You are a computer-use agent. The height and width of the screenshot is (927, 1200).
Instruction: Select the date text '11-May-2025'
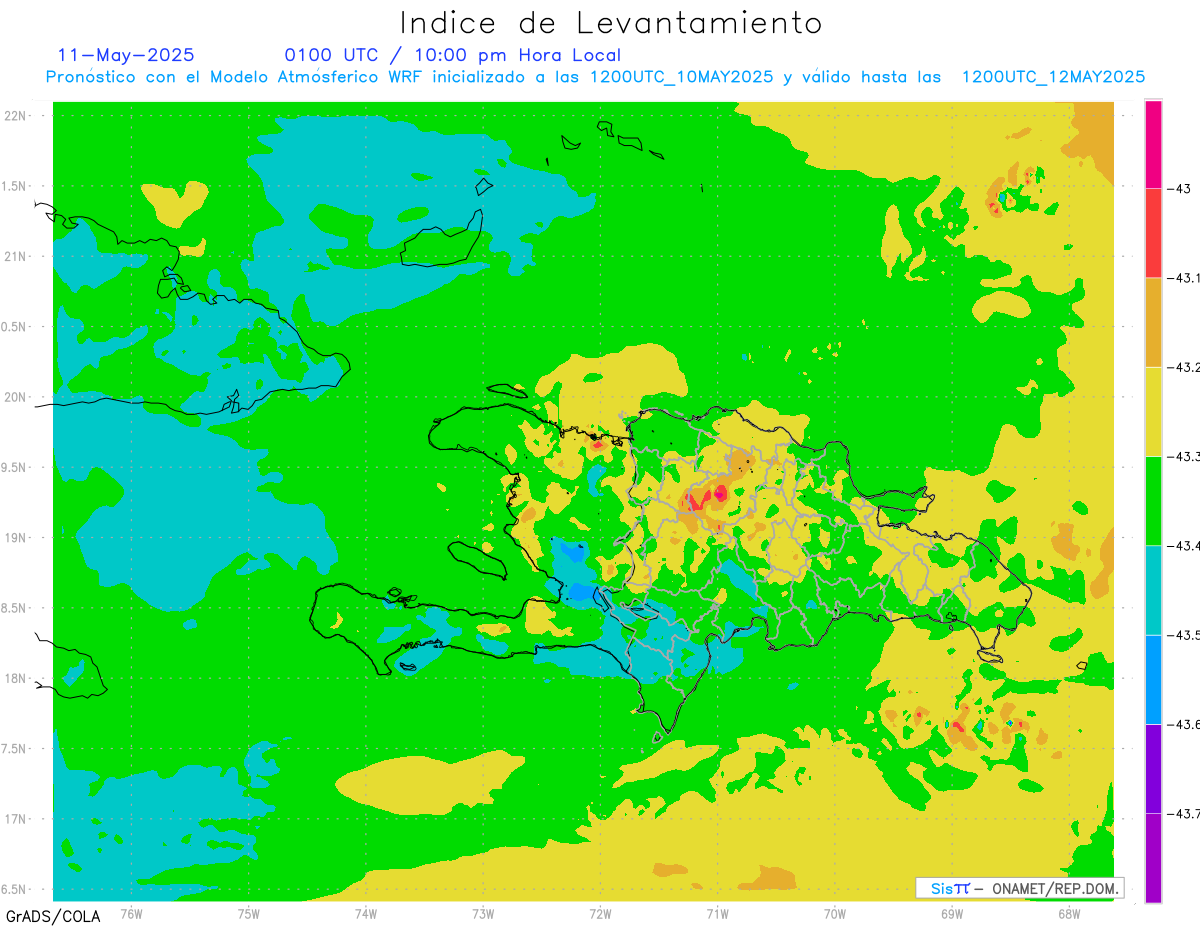126,55
